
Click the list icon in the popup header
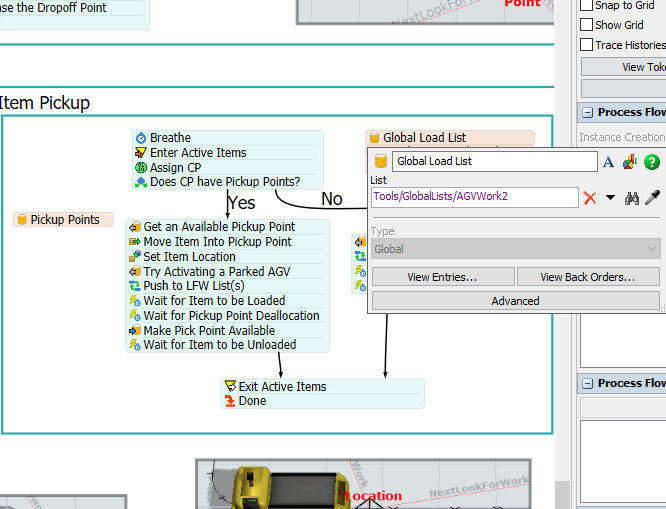point(381,161)
